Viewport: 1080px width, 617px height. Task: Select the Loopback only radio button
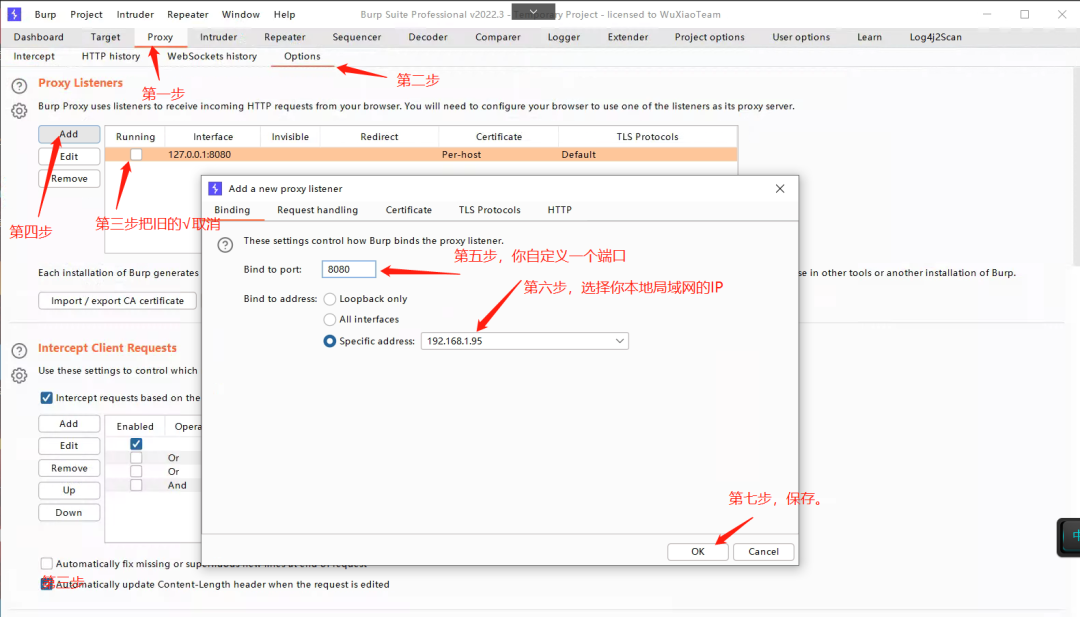pyautogui.click(x=330, y=299)
